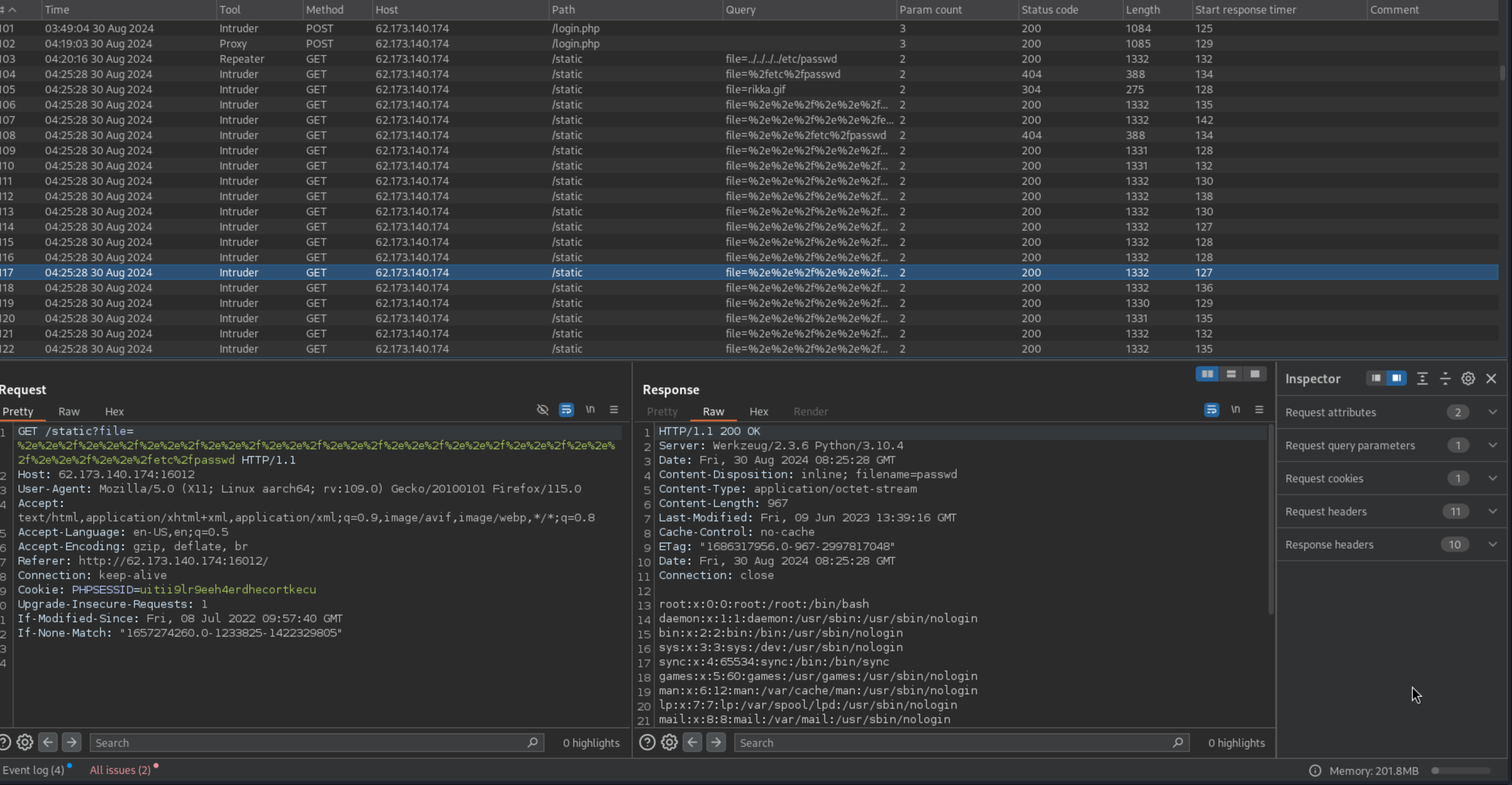The height and width of the screenshot is (785, 1512).
Task: Select combined tabbed layout icon
Action: pyautogui.click(x=1255, y=374)
